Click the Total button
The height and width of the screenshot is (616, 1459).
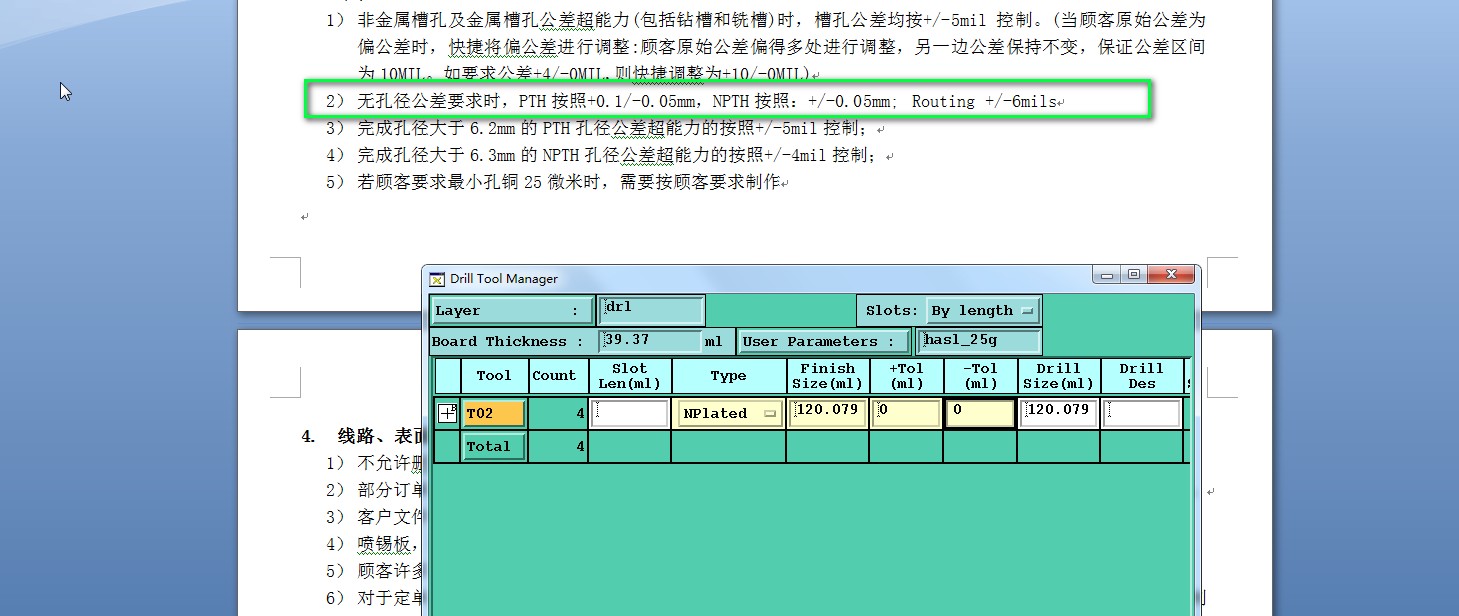[494, 447]
